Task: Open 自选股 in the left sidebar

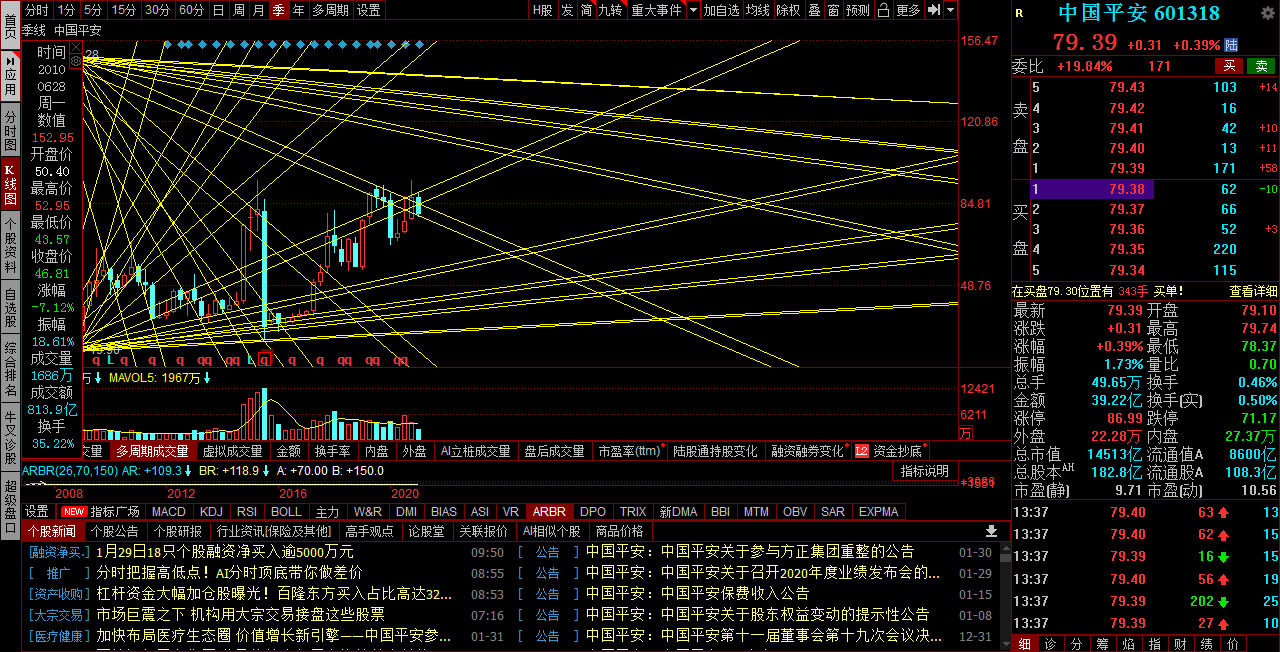Action: pyautogui.click(x=10, y=305)
